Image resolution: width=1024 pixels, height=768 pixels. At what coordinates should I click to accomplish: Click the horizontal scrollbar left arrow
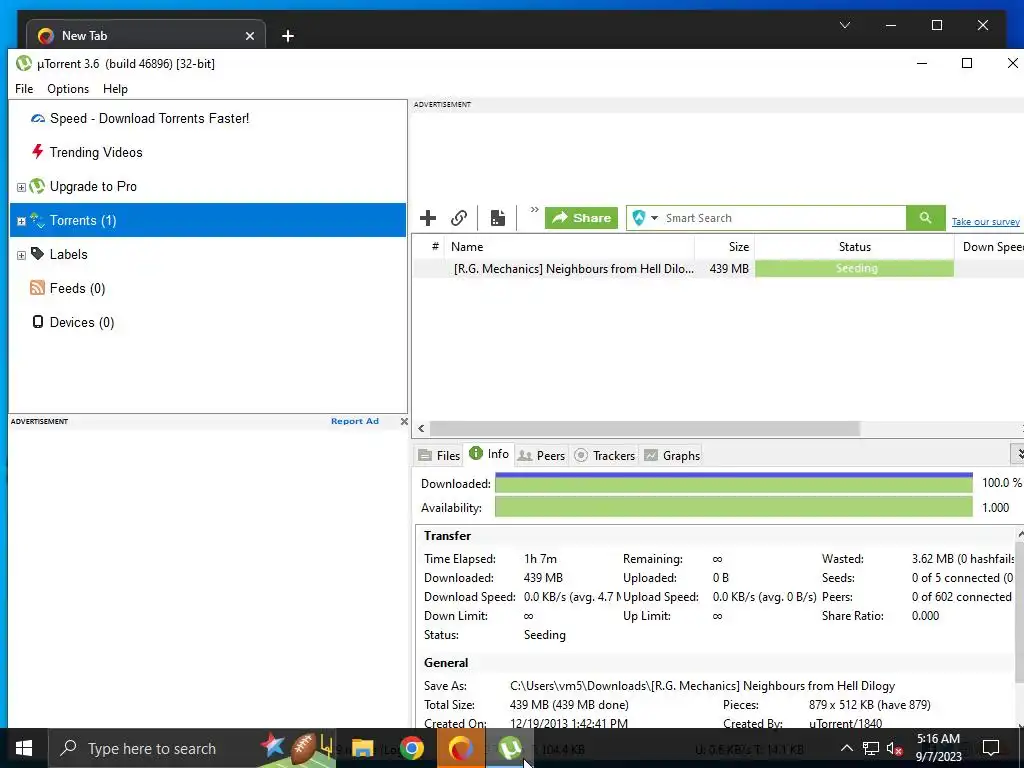pos(421,428)
